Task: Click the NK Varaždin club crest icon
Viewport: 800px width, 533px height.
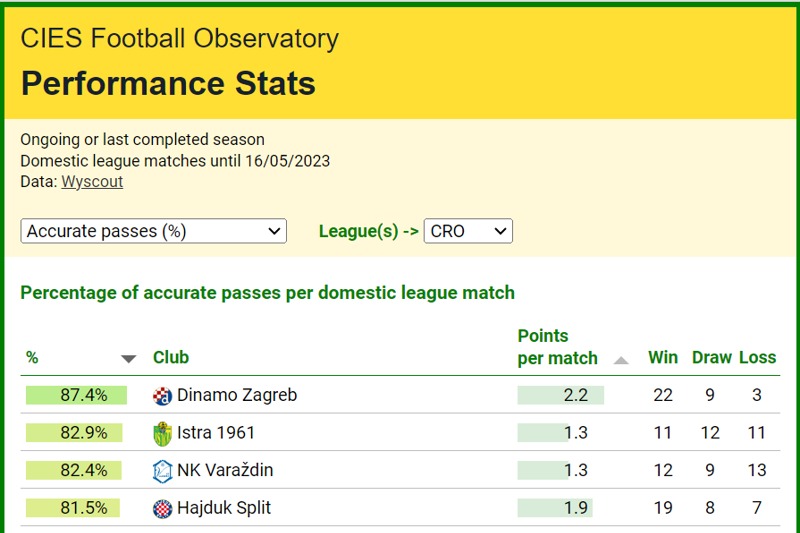Action: tap(162, 470)
